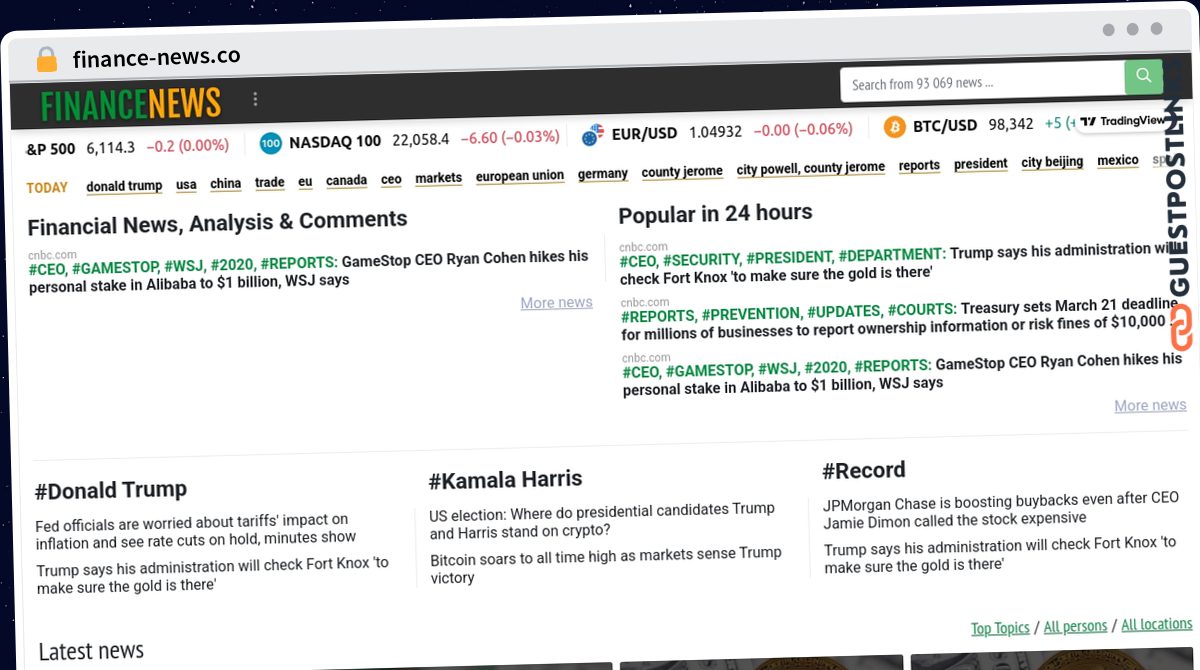
Task: Select the 'eu' topic tag
Action: [x=306, y=182]
